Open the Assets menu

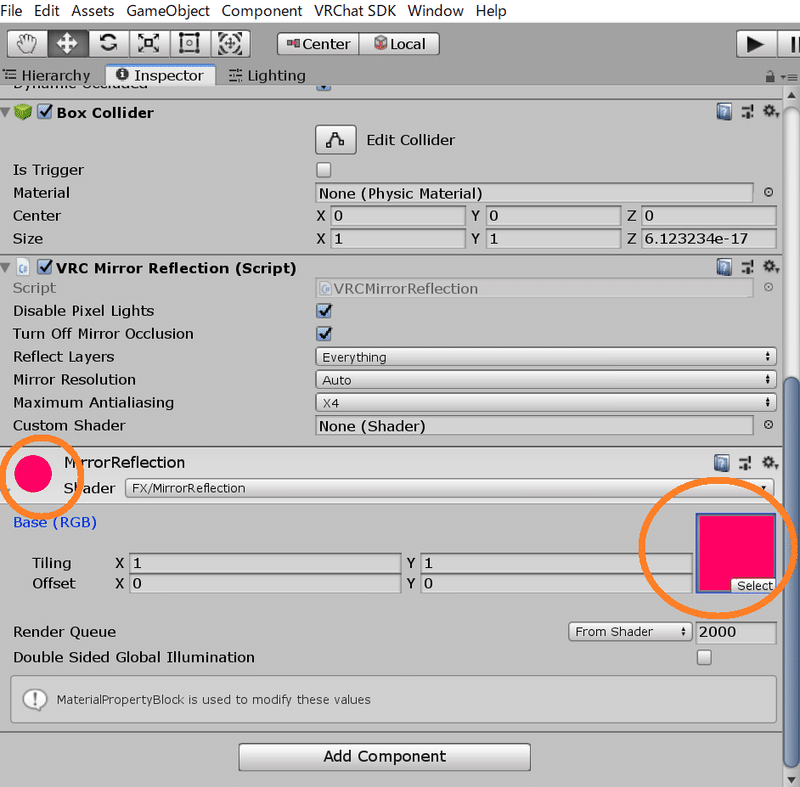(x=92, y=11)
